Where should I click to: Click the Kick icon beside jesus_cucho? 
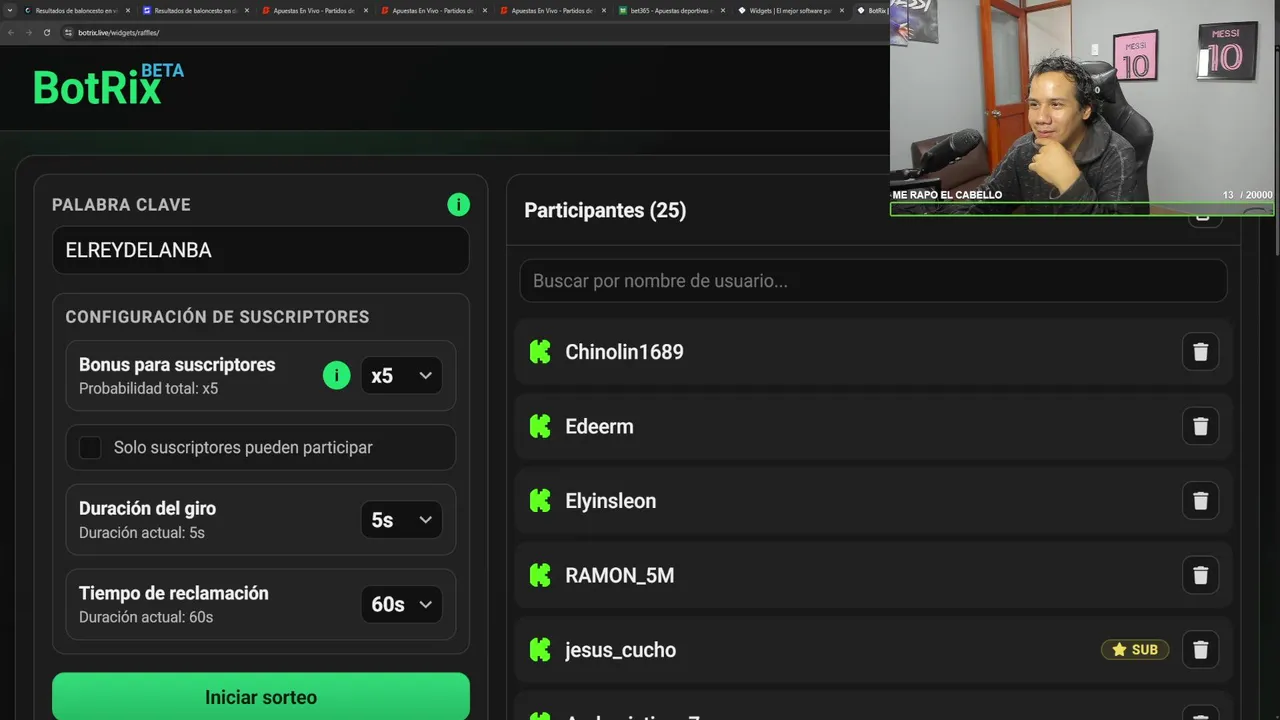(x=540, y=650)
